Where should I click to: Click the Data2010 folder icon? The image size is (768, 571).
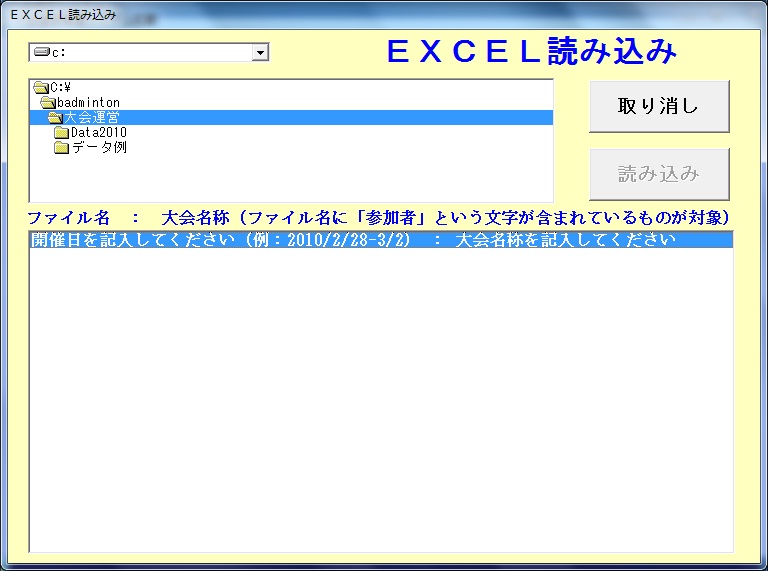click(x=61, y=133)
